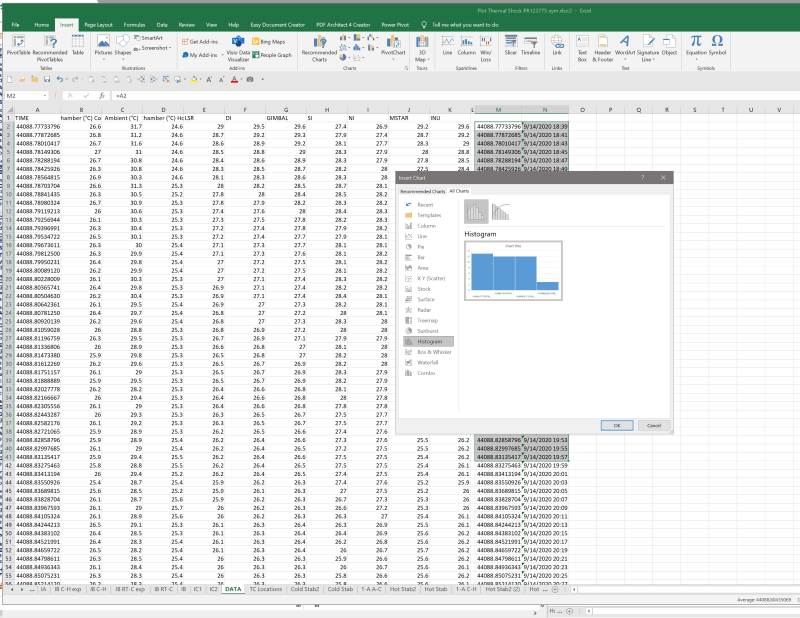The image size is (800, 618).
Task: Open the File menu tab
Action: click(16, 24)
